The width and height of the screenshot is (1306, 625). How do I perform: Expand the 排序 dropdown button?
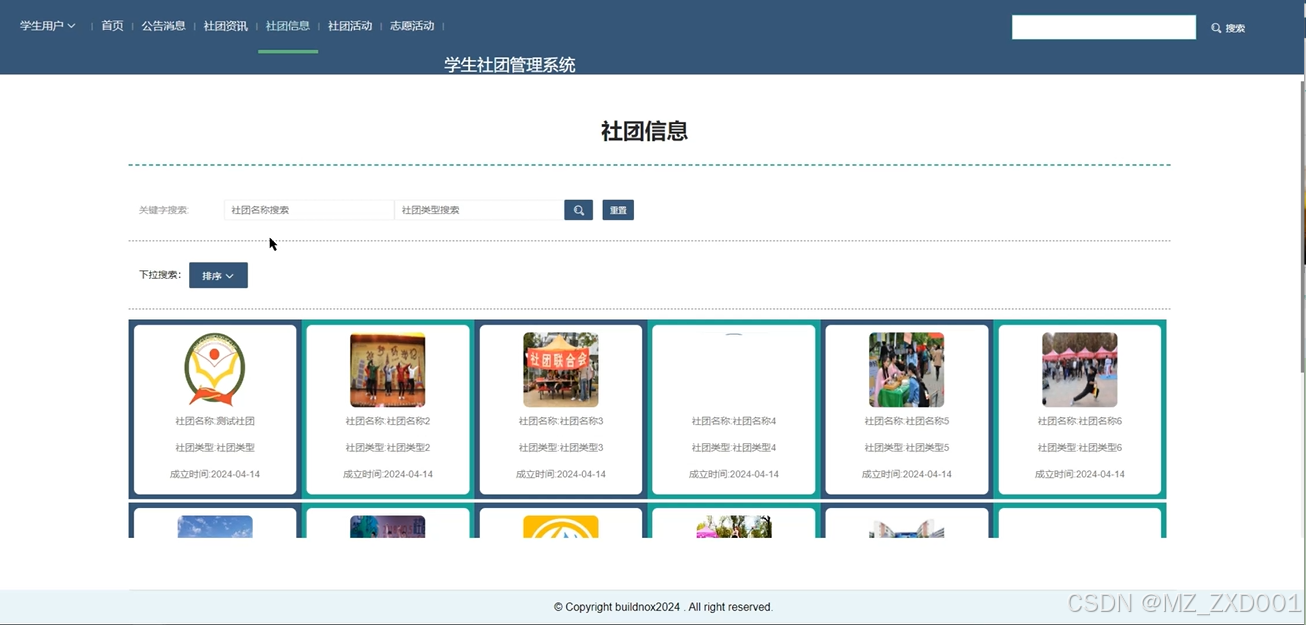(218, 275)
